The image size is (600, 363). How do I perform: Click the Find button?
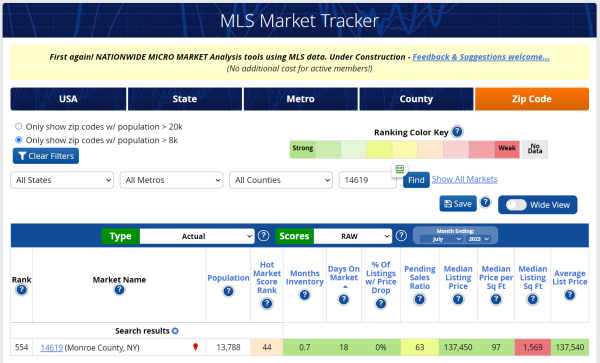[x=416, y=180]
